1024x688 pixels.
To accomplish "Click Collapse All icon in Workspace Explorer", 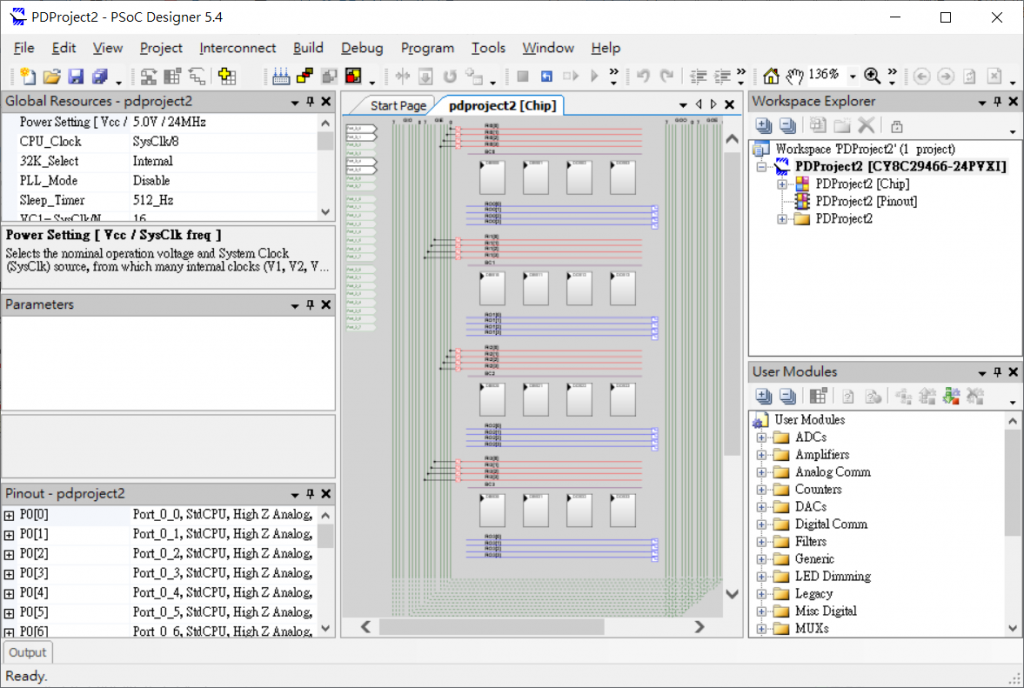I will [788, 125].
